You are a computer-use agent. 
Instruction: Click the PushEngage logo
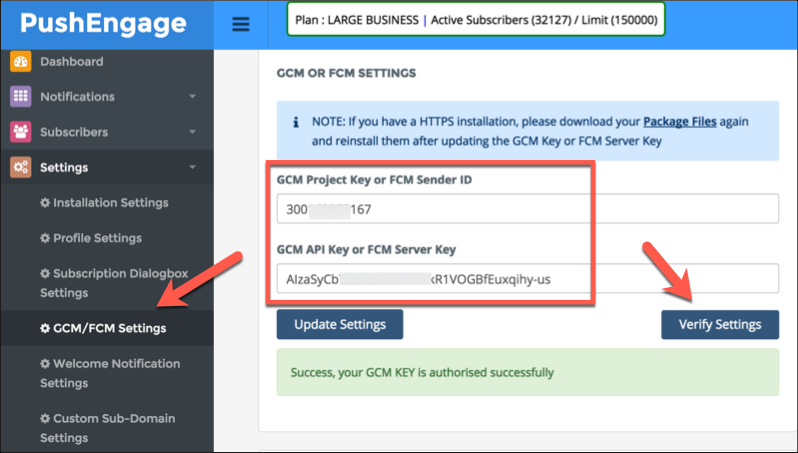[x=103, y=23]
